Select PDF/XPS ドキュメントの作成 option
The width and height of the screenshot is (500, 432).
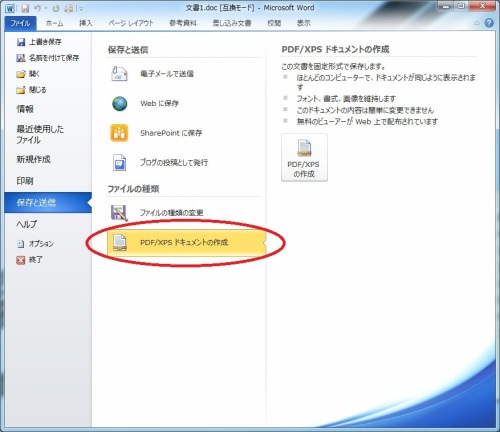tap(186, 242)
